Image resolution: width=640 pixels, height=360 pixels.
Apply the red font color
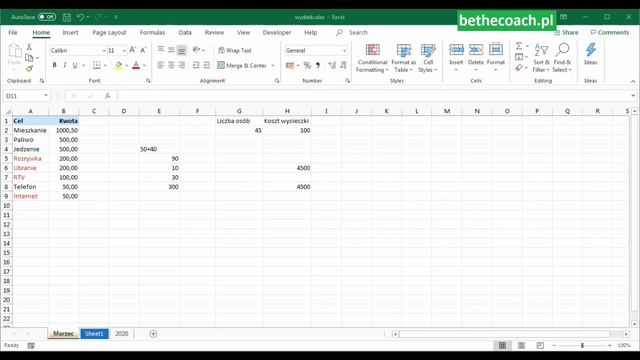point(136,65)
